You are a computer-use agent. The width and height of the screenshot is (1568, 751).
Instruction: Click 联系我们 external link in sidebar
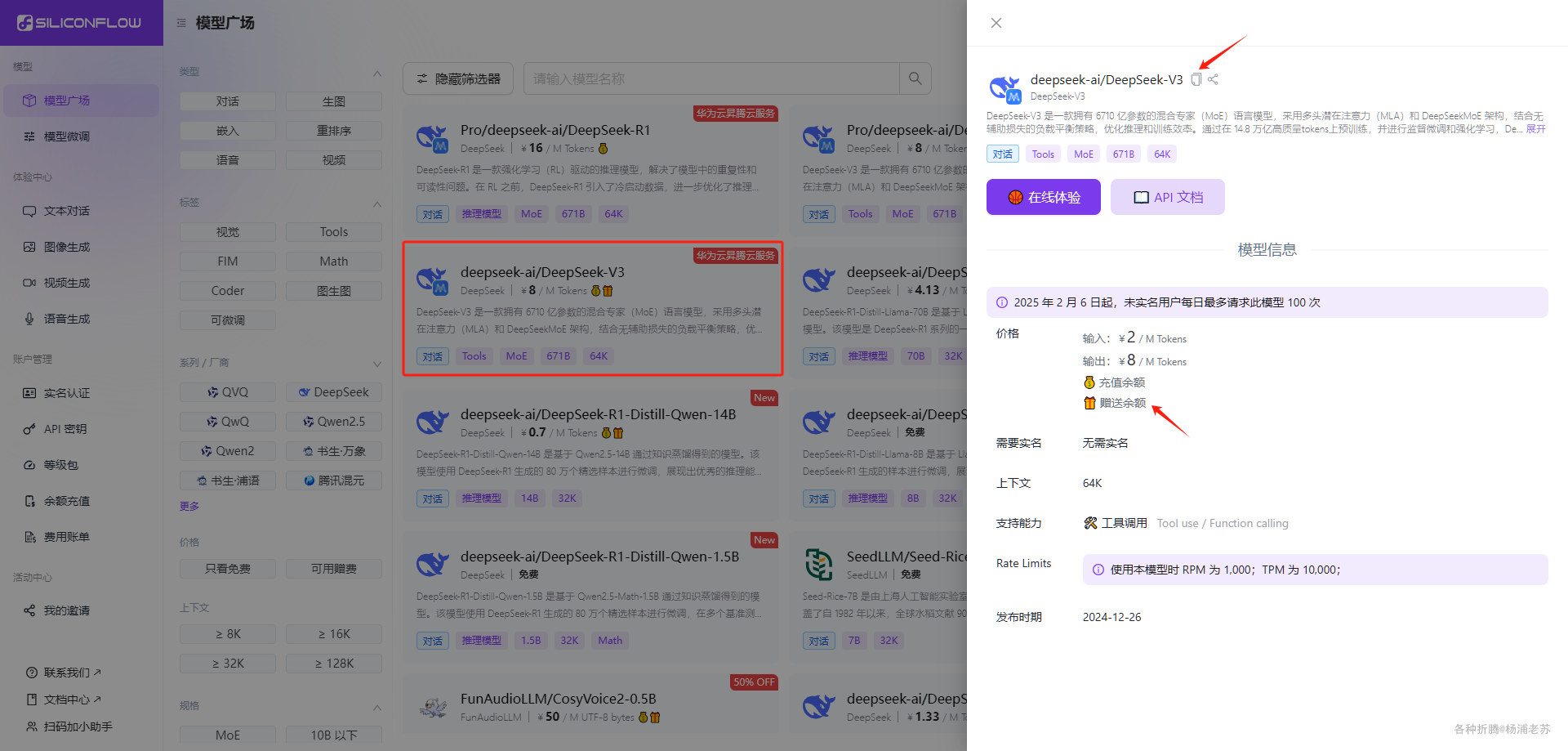pos(64,673)
